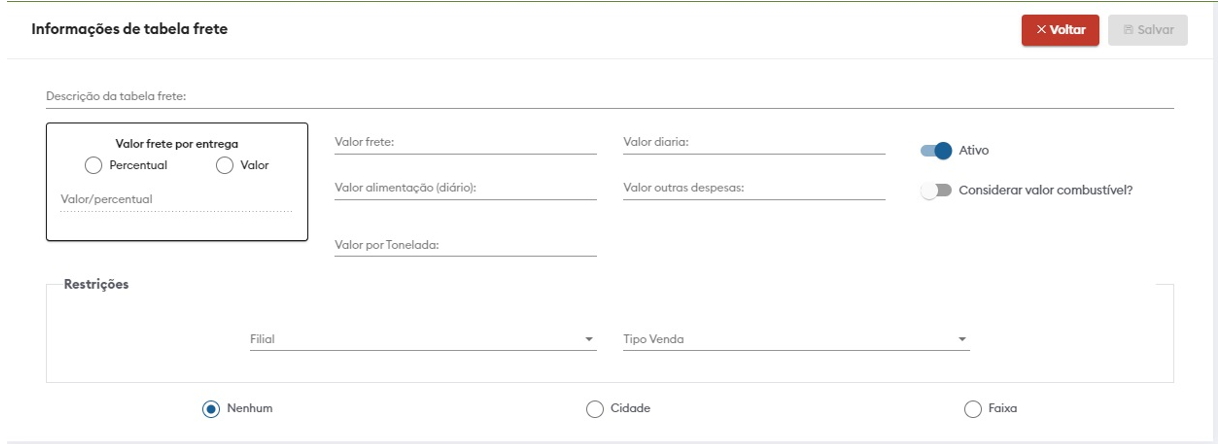
Task: Focus the Valor por Tonelada field
Action: [465, 245]
